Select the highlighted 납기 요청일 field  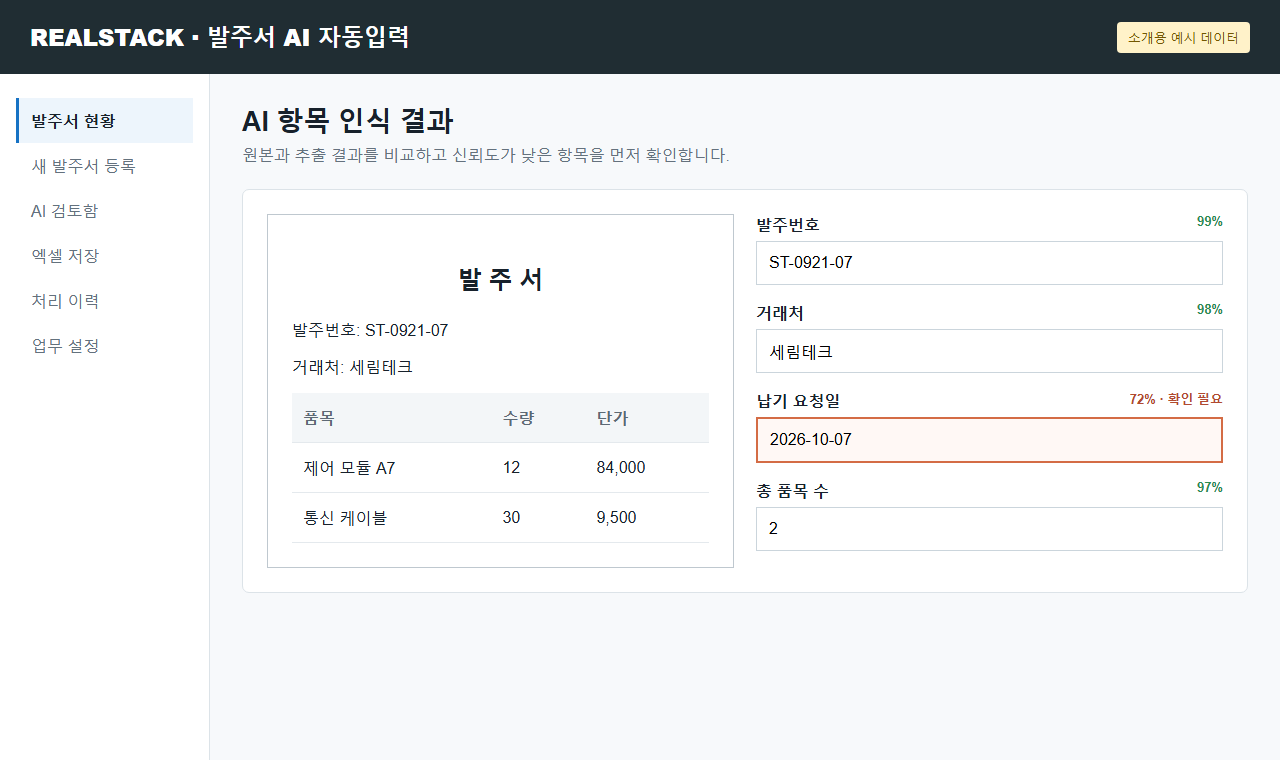(989, 440)
